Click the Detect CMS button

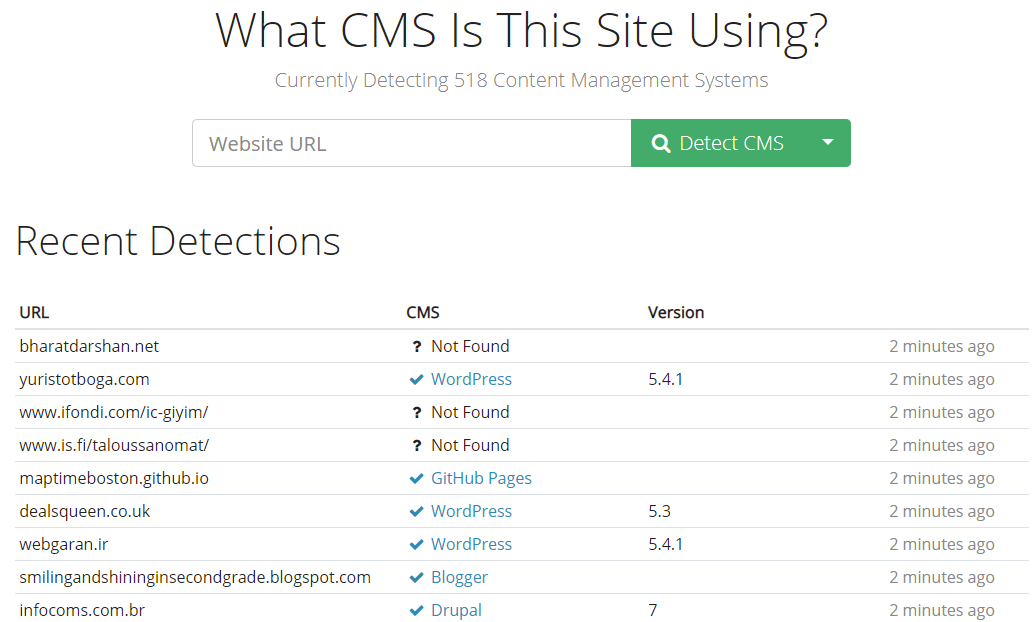pyautogui.click(x=718, y=143)
